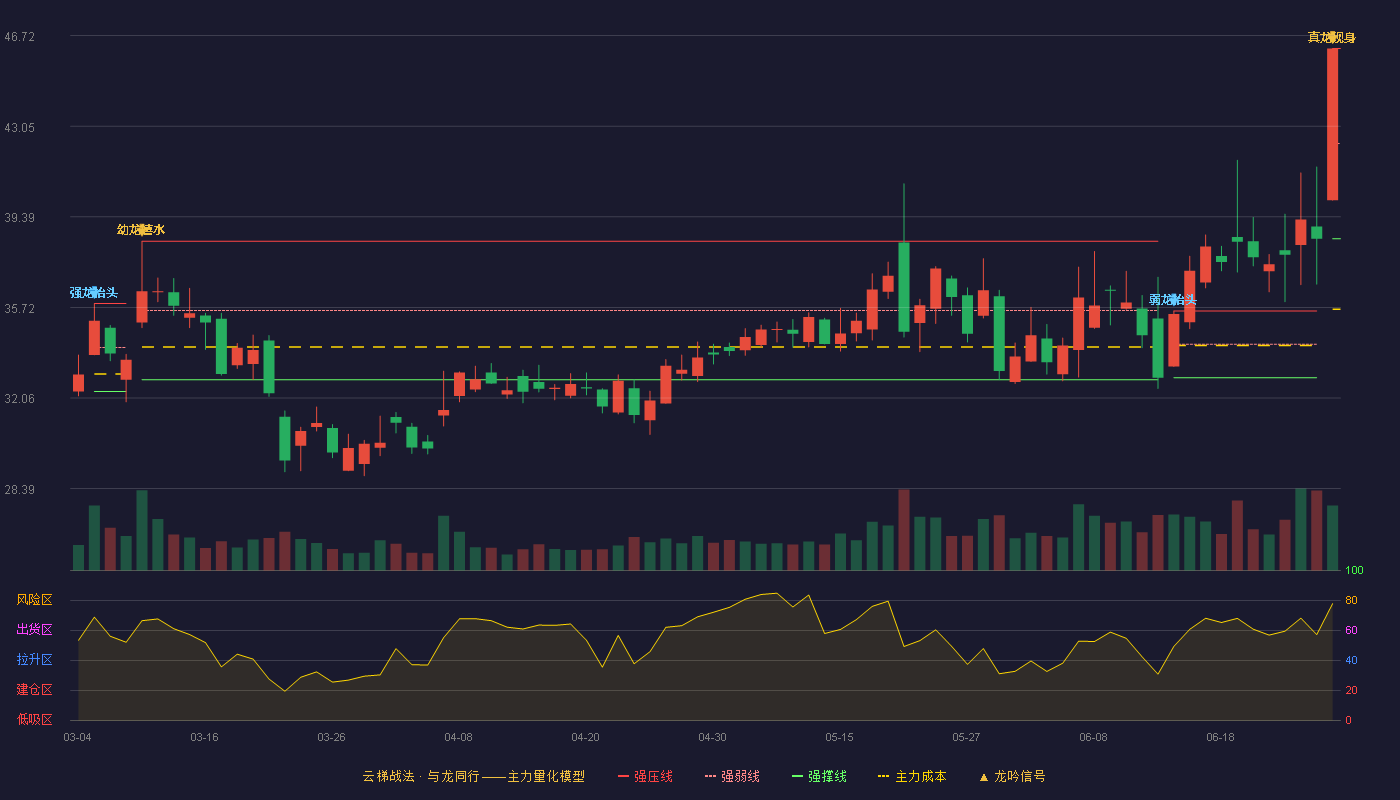Screen dimensions: 1400x800
Task: Click the 80 indicator scale value
Action: tap(1351, 600)
